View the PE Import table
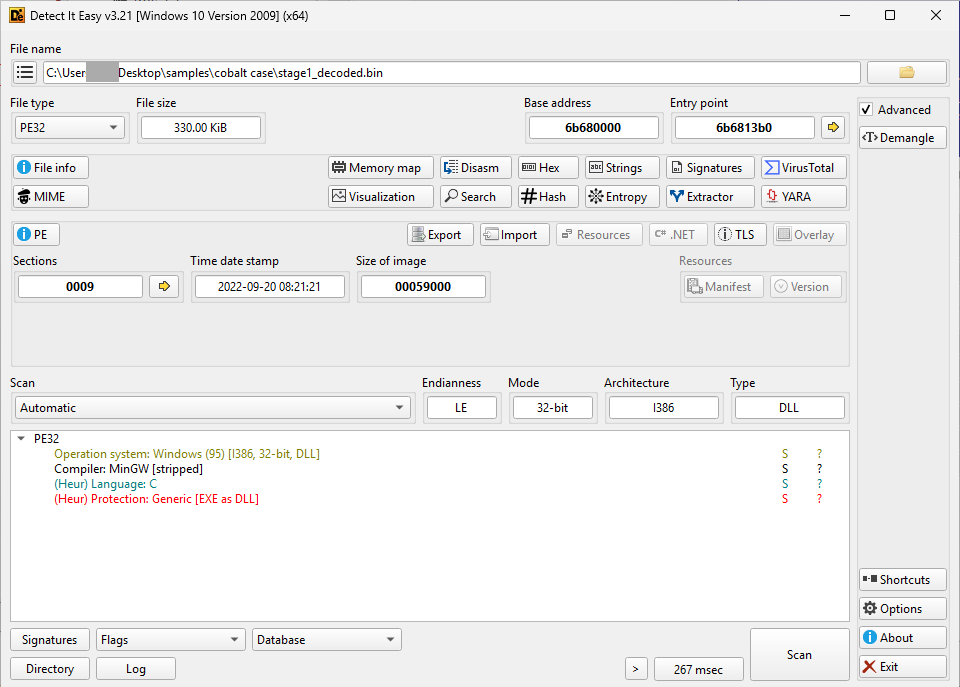 pyautogui.click(x=514, y=235)
